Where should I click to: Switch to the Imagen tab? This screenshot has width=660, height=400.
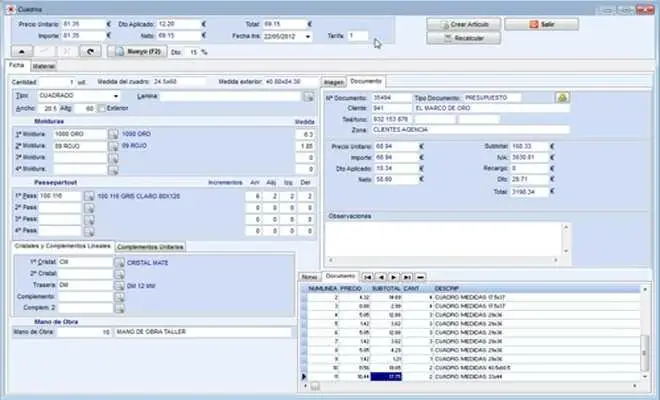pos(334,83)
